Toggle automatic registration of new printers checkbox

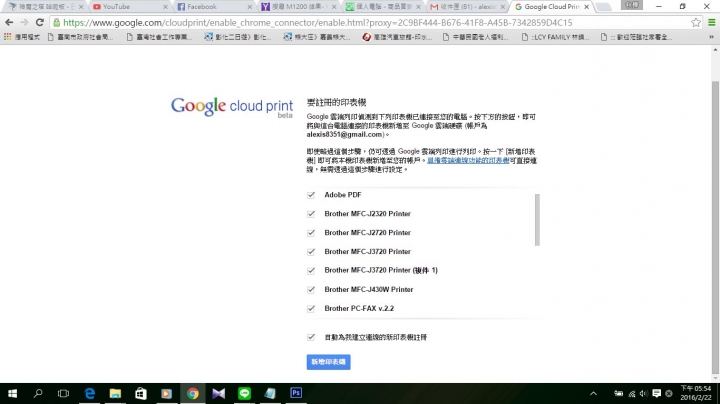coord(311,337)
